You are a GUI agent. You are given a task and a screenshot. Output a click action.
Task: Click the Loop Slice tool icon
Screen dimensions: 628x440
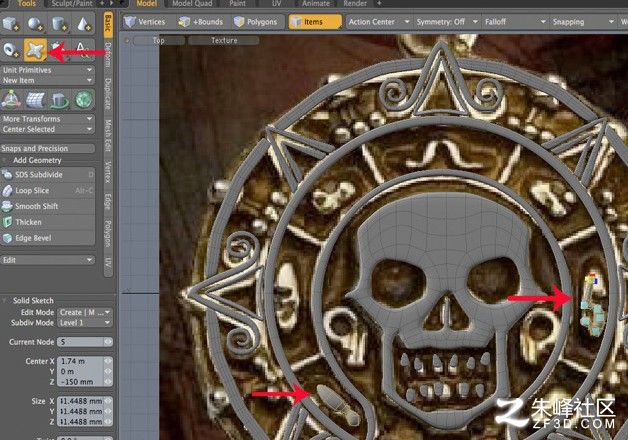7,191
